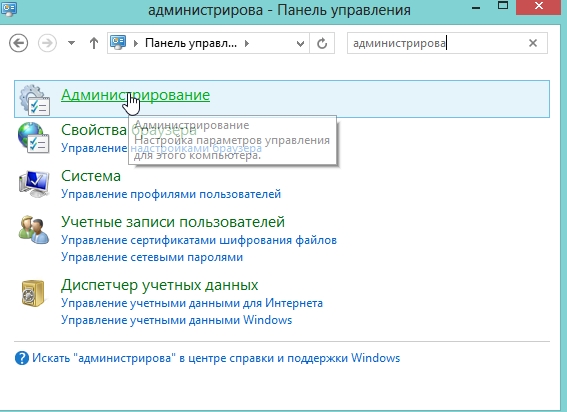Click the window title bar system icon
This screenshot has height=412, width=567.
tap(9, 8)
